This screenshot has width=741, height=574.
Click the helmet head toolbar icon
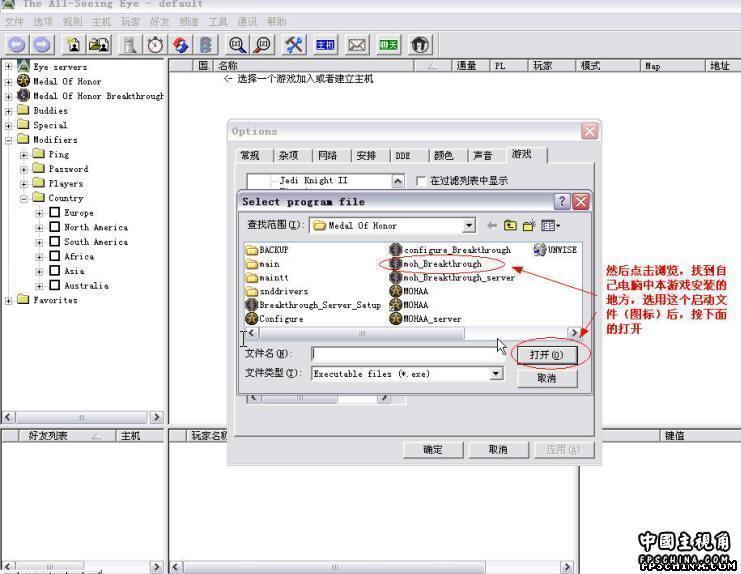click(420, 45)
